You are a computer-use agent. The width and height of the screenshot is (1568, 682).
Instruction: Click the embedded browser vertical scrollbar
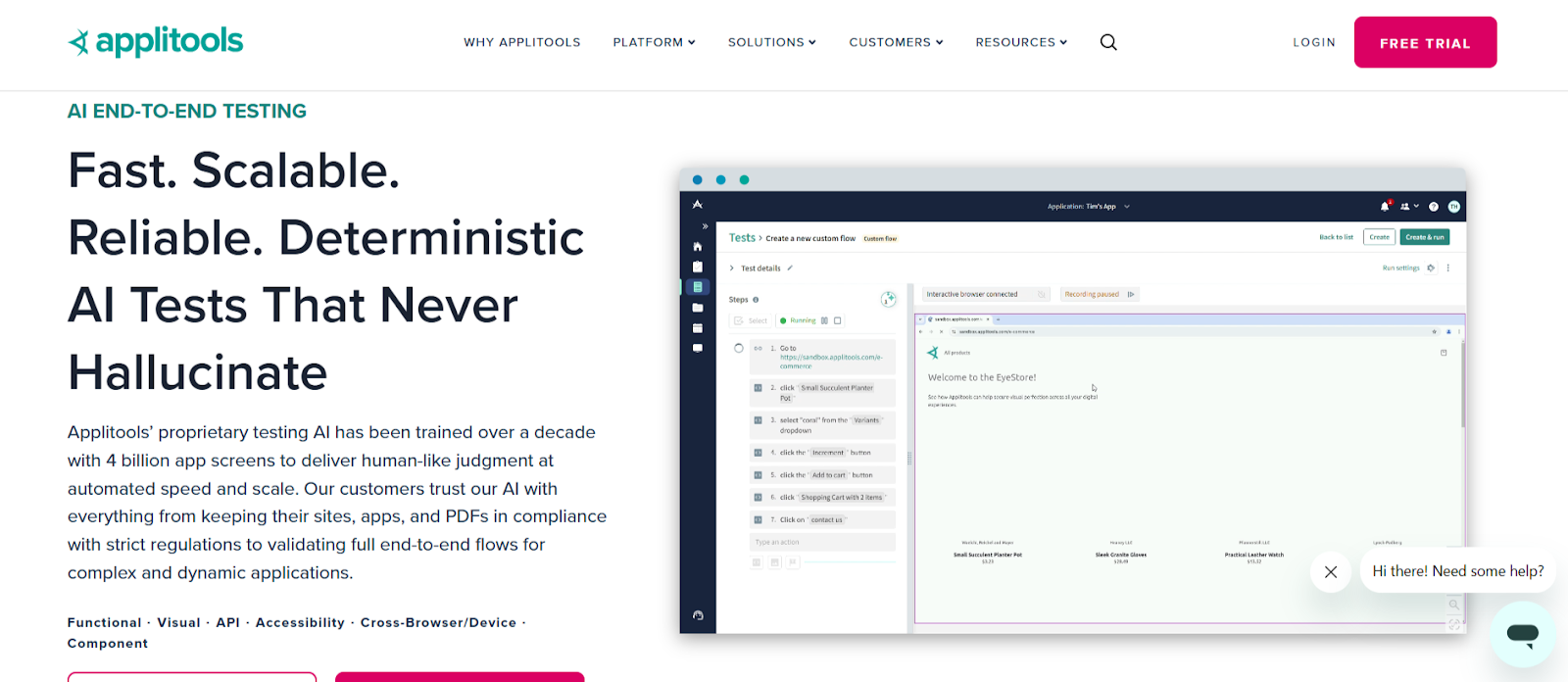[x=1462, y=382]
